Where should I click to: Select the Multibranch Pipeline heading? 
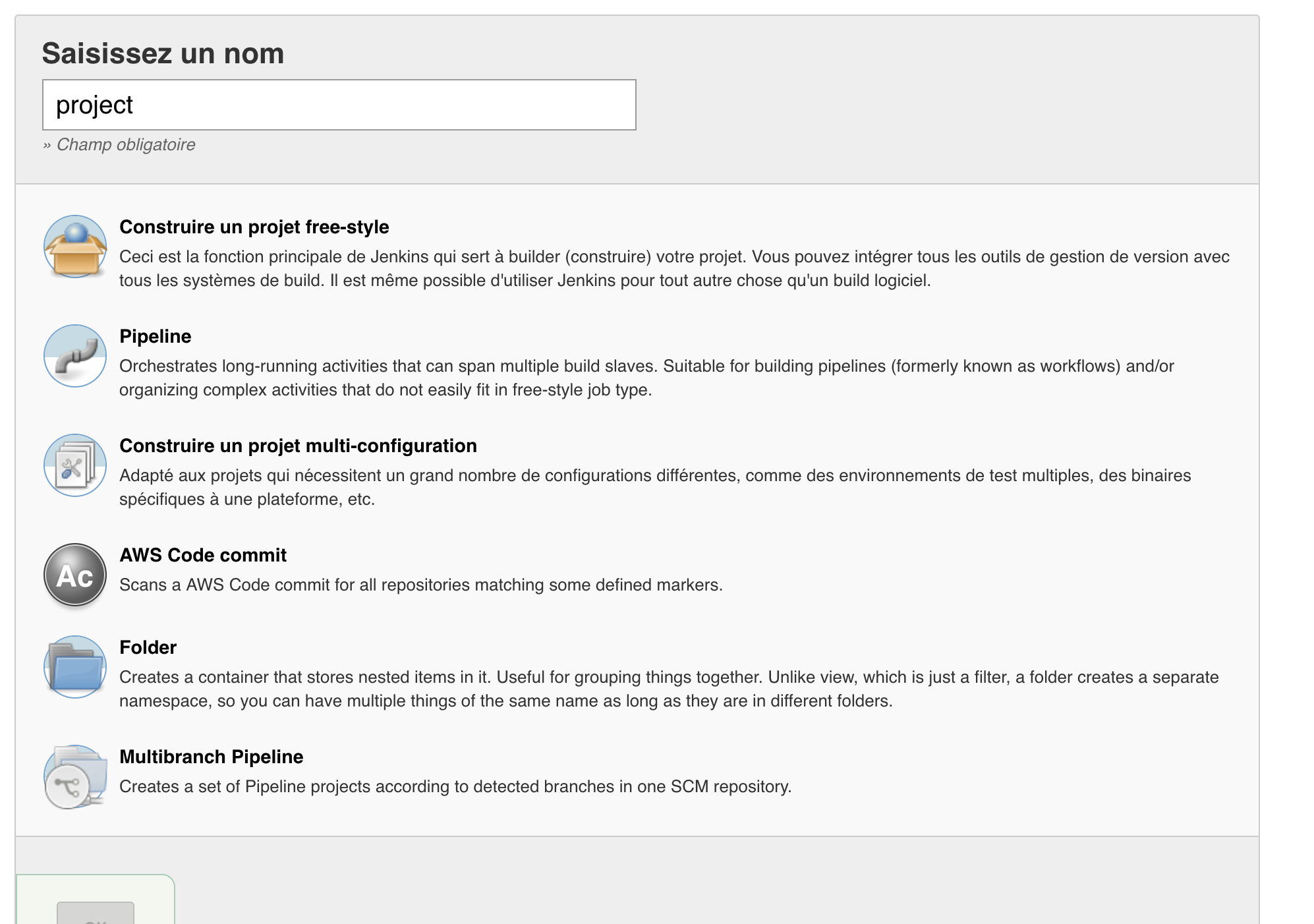211,757
